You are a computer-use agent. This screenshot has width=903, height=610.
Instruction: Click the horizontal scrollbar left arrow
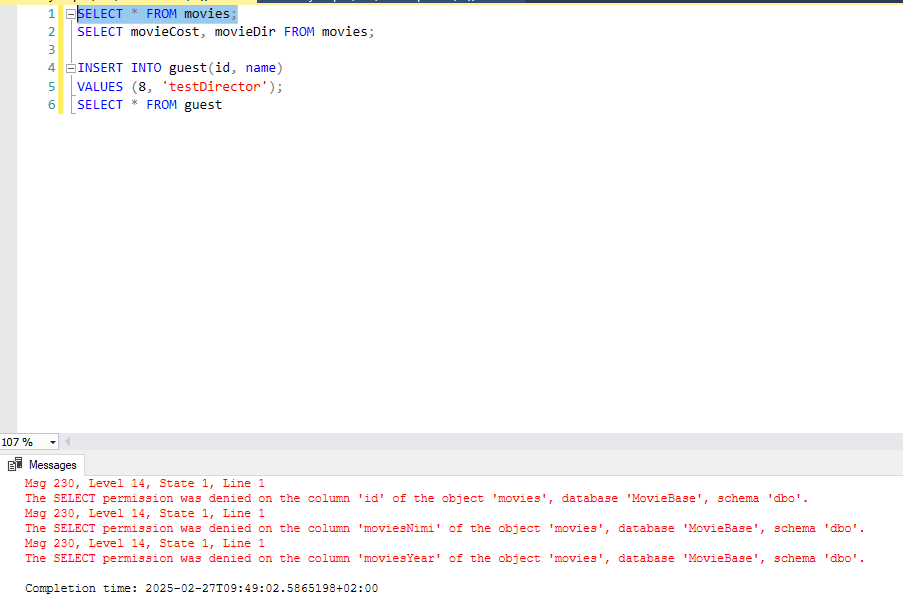coord(69,442)
